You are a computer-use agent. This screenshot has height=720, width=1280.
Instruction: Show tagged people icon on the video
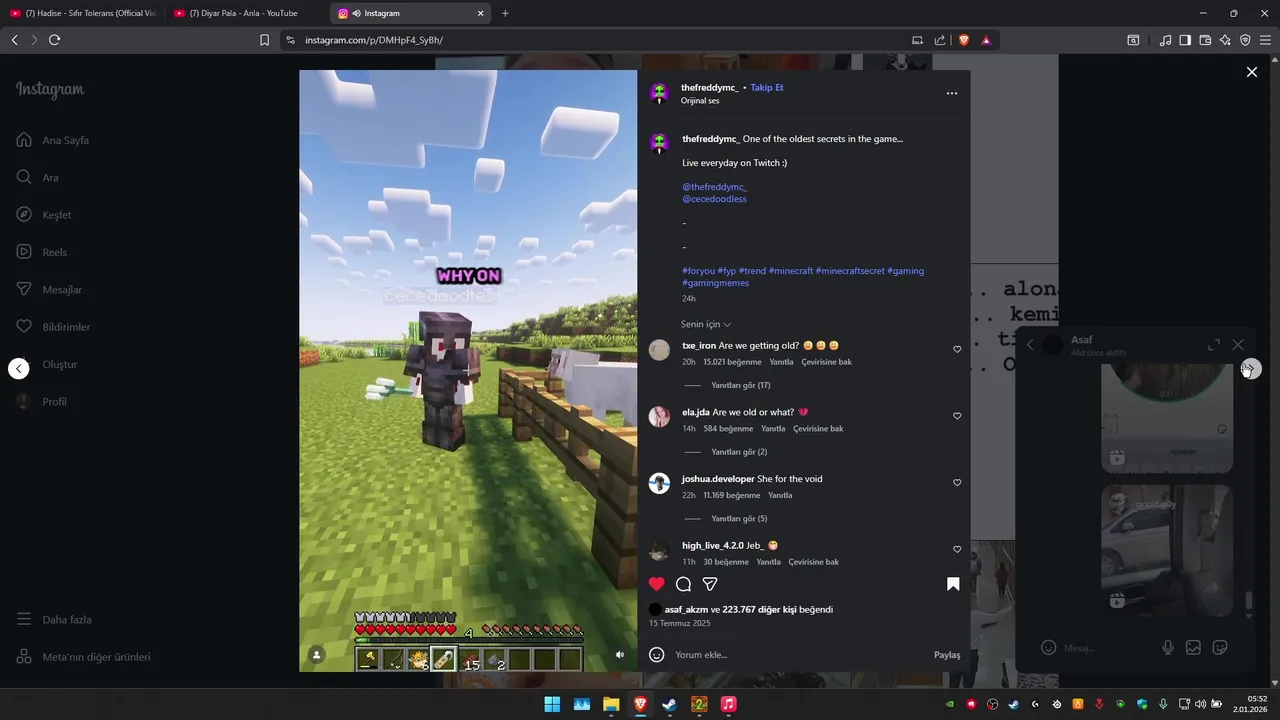317,655
